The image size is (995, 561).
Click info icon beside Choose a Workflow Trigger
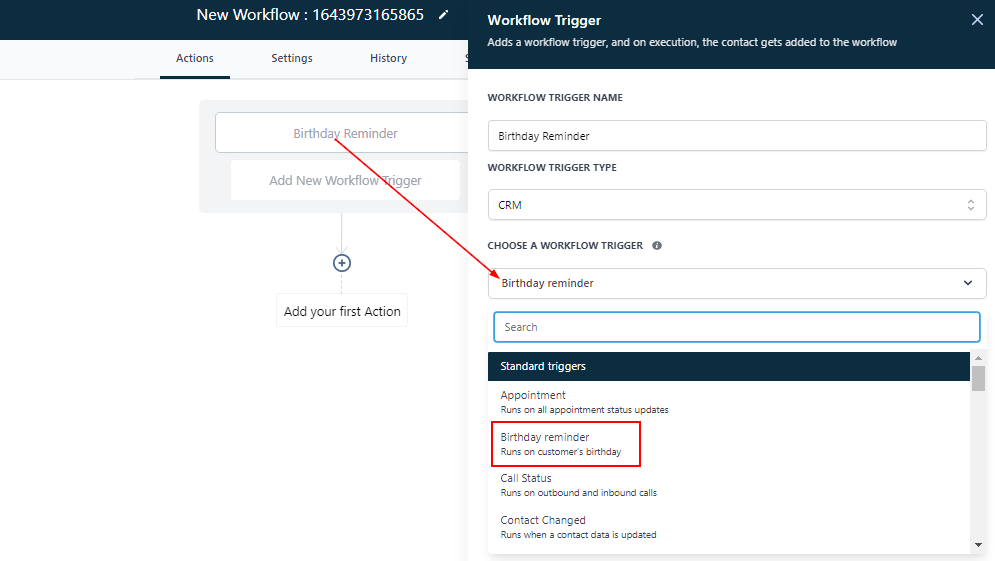coord(657,245)
